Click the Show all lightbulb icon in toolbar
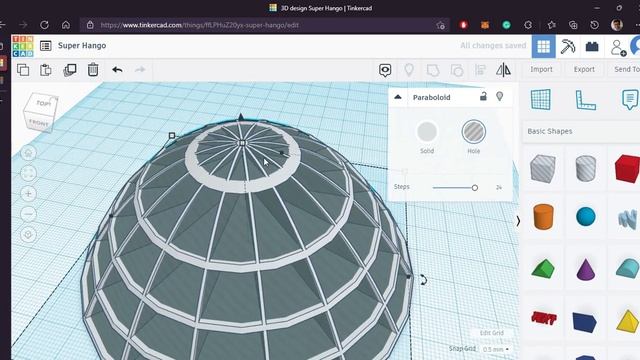The image size is (640, 360). 409,70
